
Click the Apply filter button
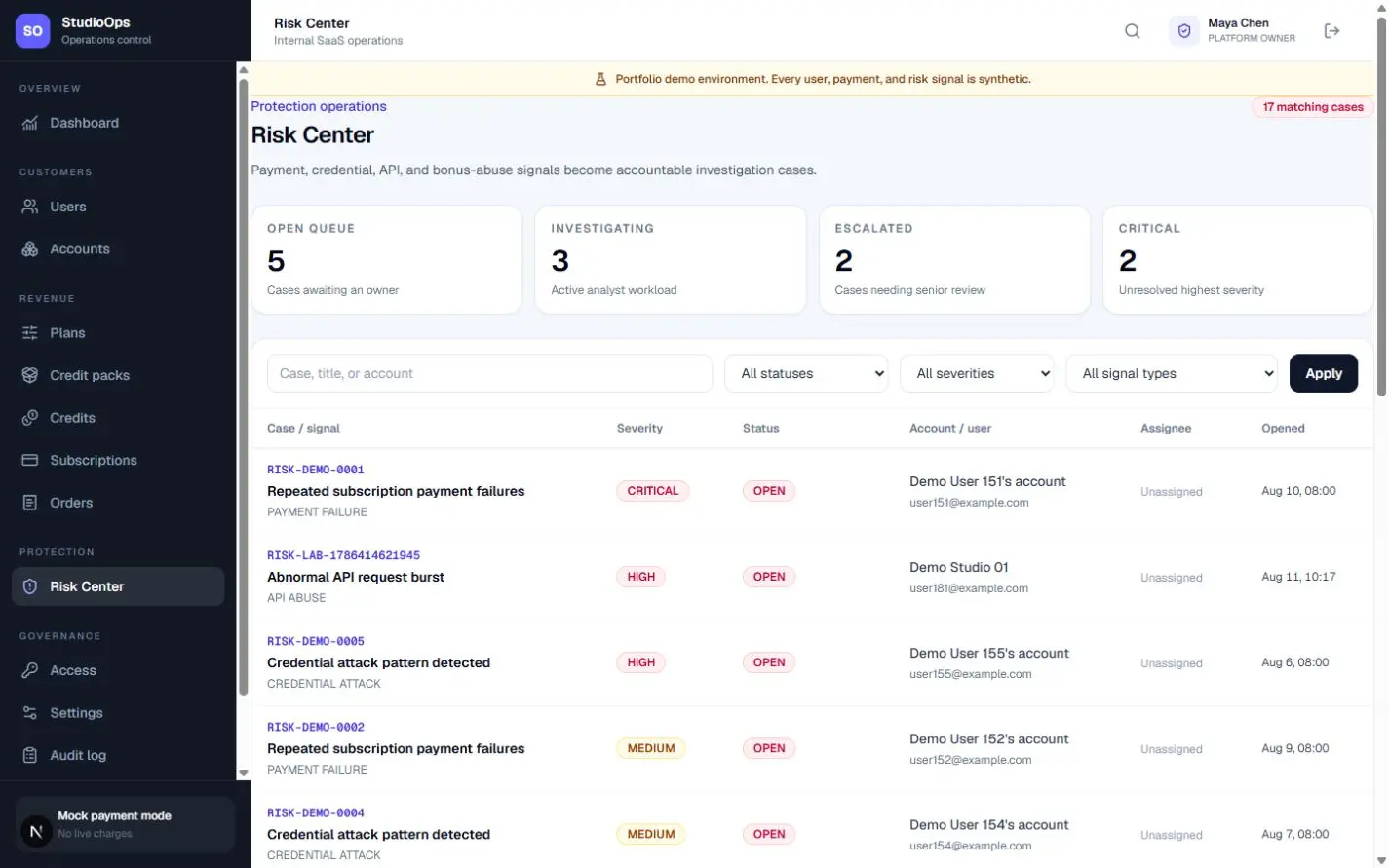tap(1323, 373)
